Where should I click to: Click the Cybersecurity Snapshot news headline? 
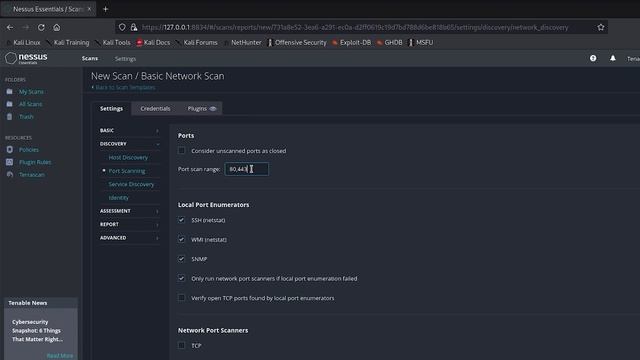coord(37,331)
